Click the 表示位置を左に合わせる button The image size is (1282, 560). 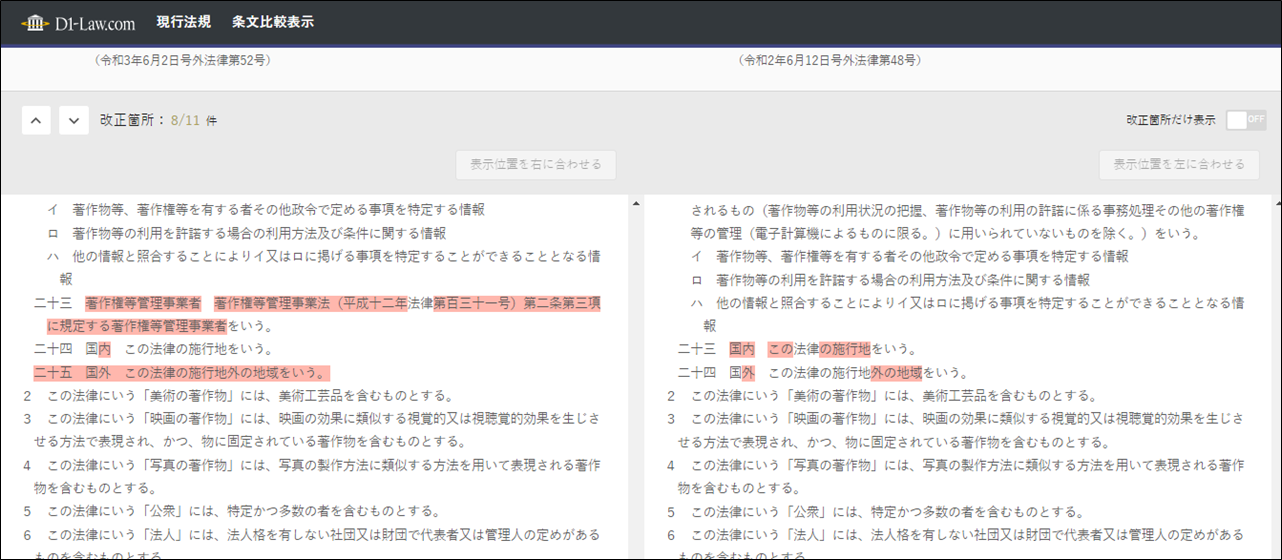point(1179,165)
